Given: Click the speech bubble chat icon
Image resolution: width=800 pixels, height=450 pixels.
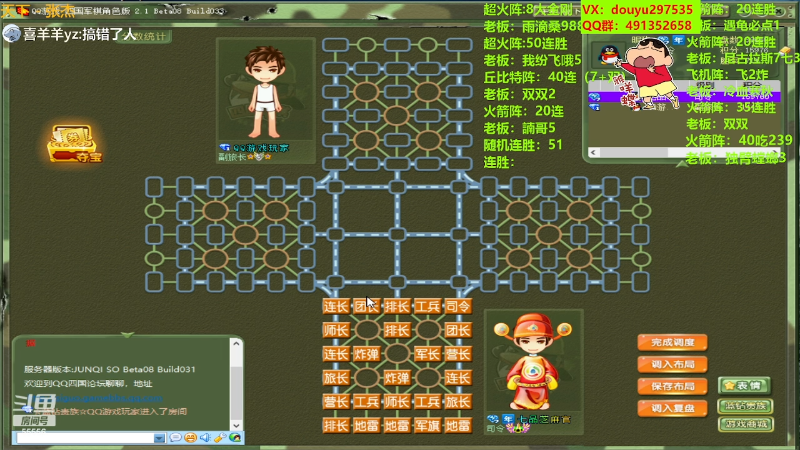Looking at the screenshot, I should click(x=175, y=438).
